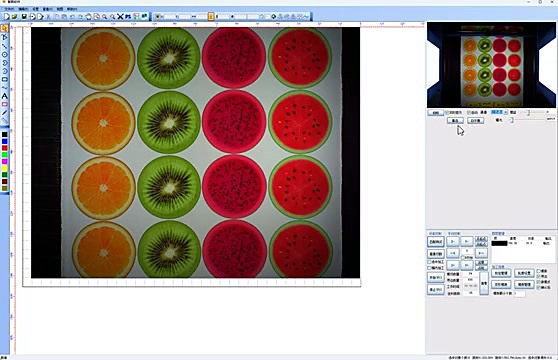Click the blue PS icon in toolbar
Viewport: 558px width, 360px height.
[x=128, y=17]
